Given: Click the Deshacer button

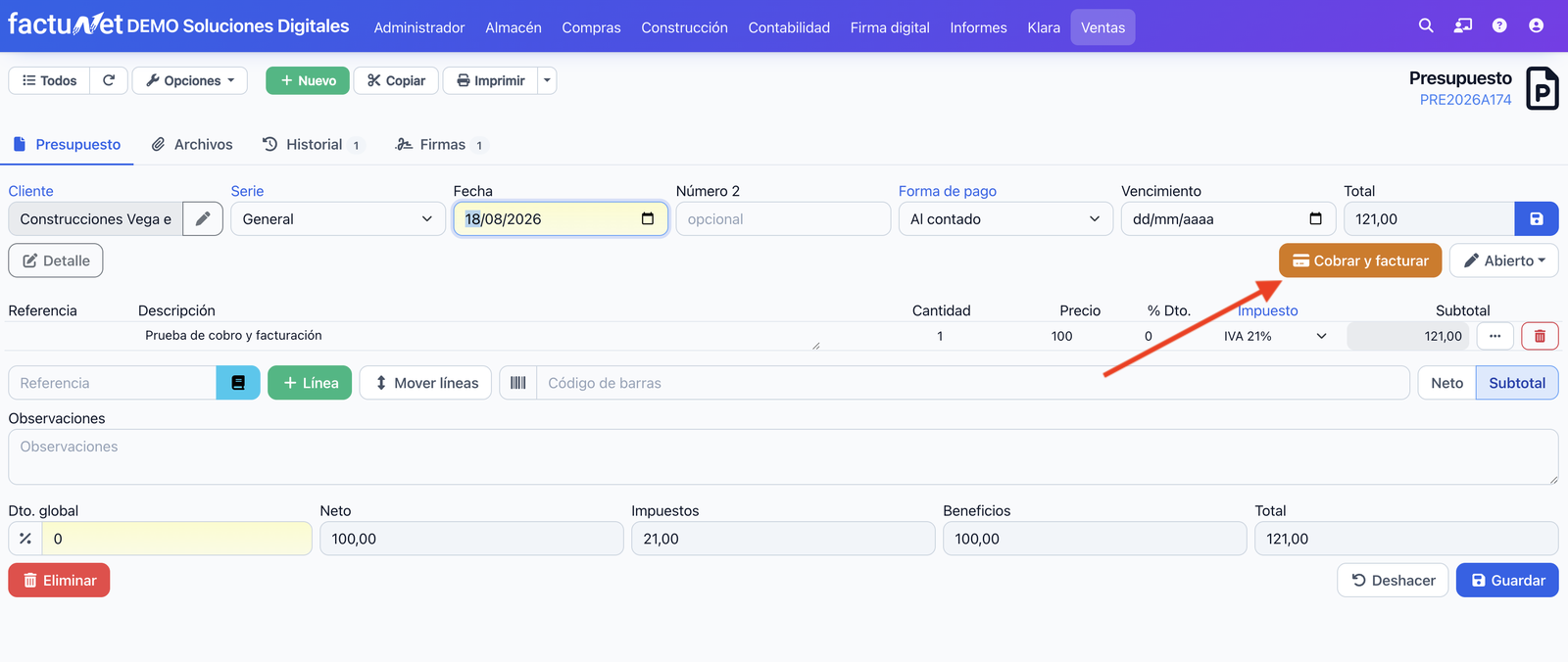Looking at the screenshot, I should tap(1393, 580).
